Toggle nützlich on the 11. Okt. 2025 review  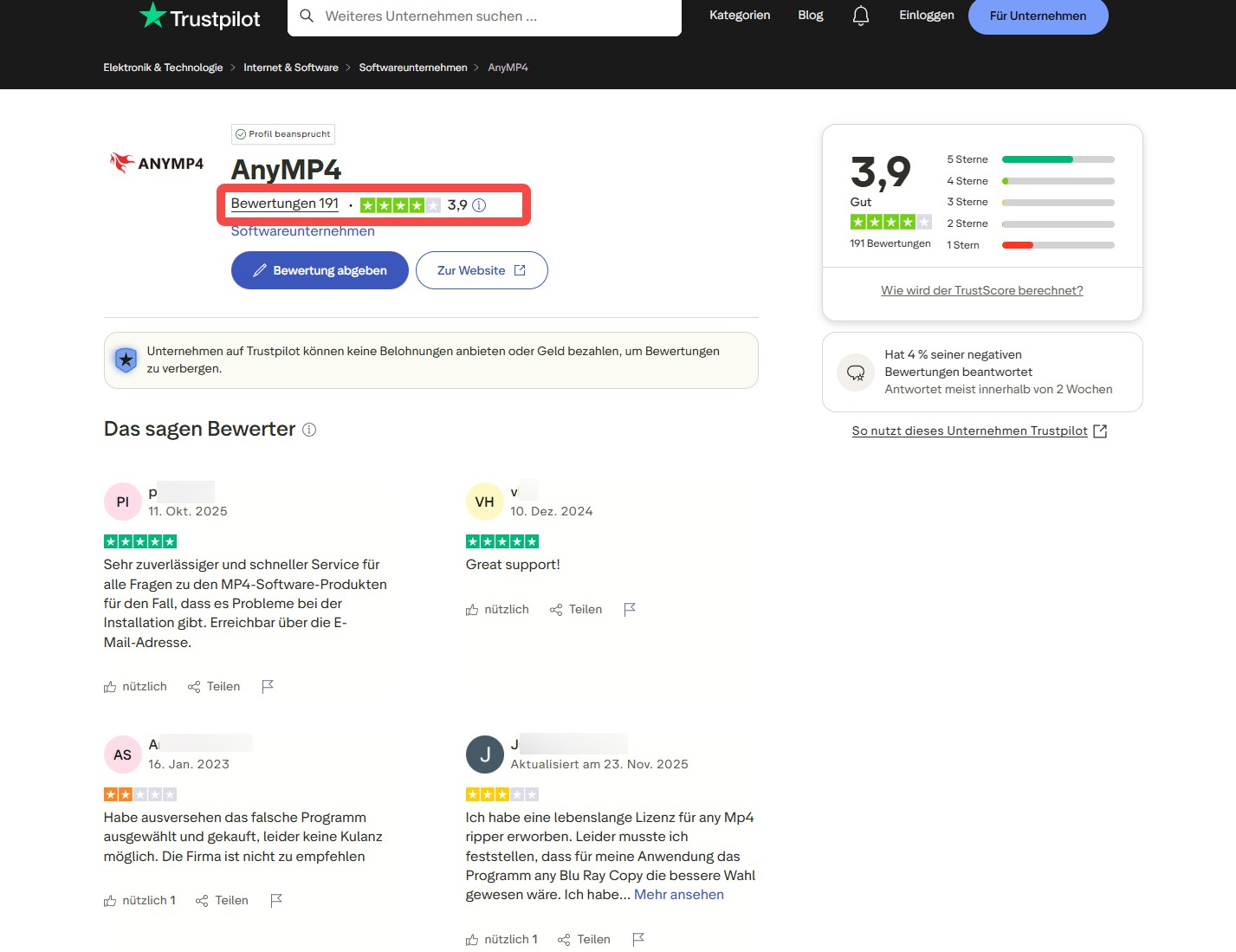pos(135,686)
